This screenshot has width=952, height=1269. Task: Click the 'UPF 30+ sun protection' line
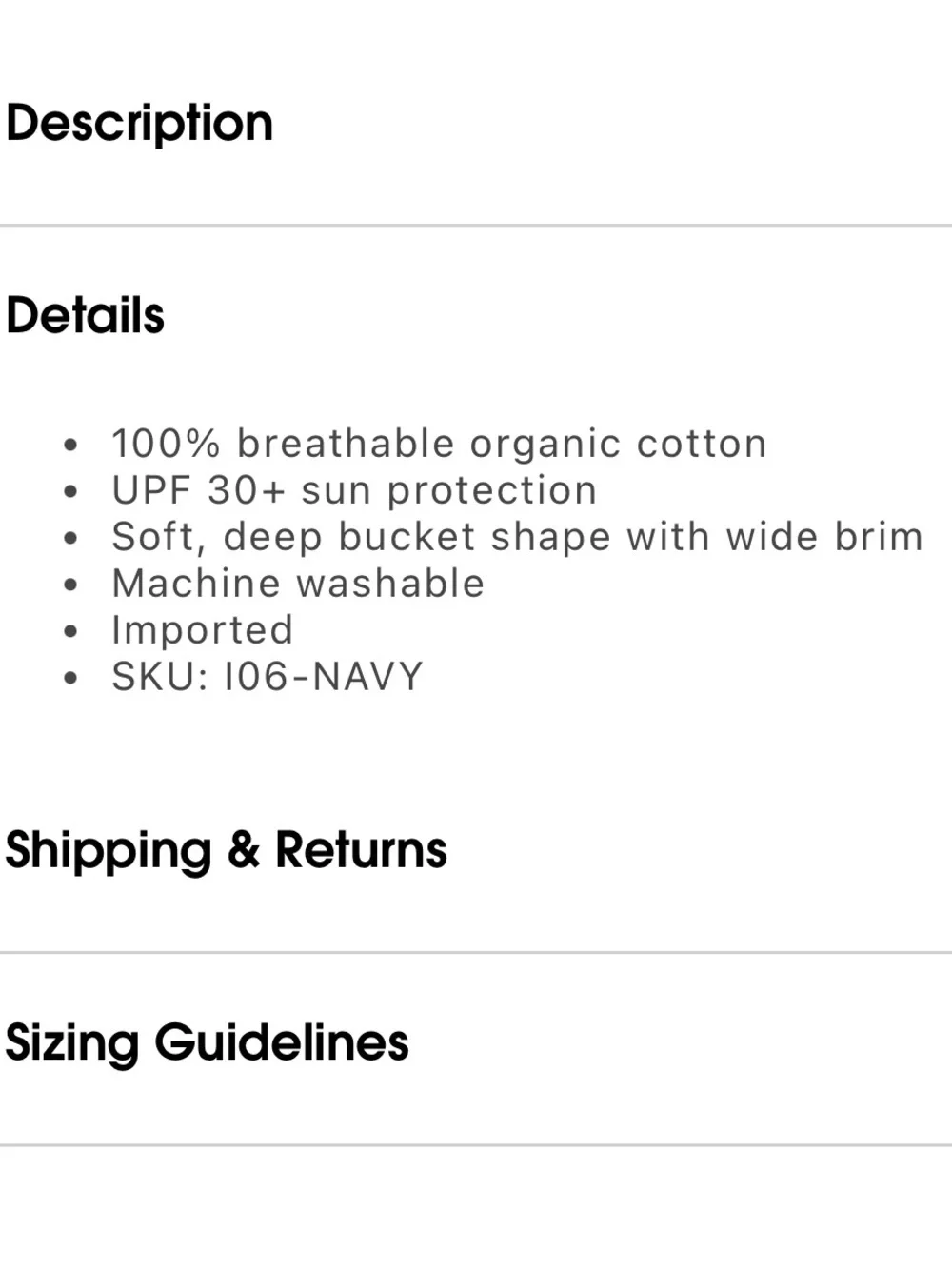coord(354,490)
